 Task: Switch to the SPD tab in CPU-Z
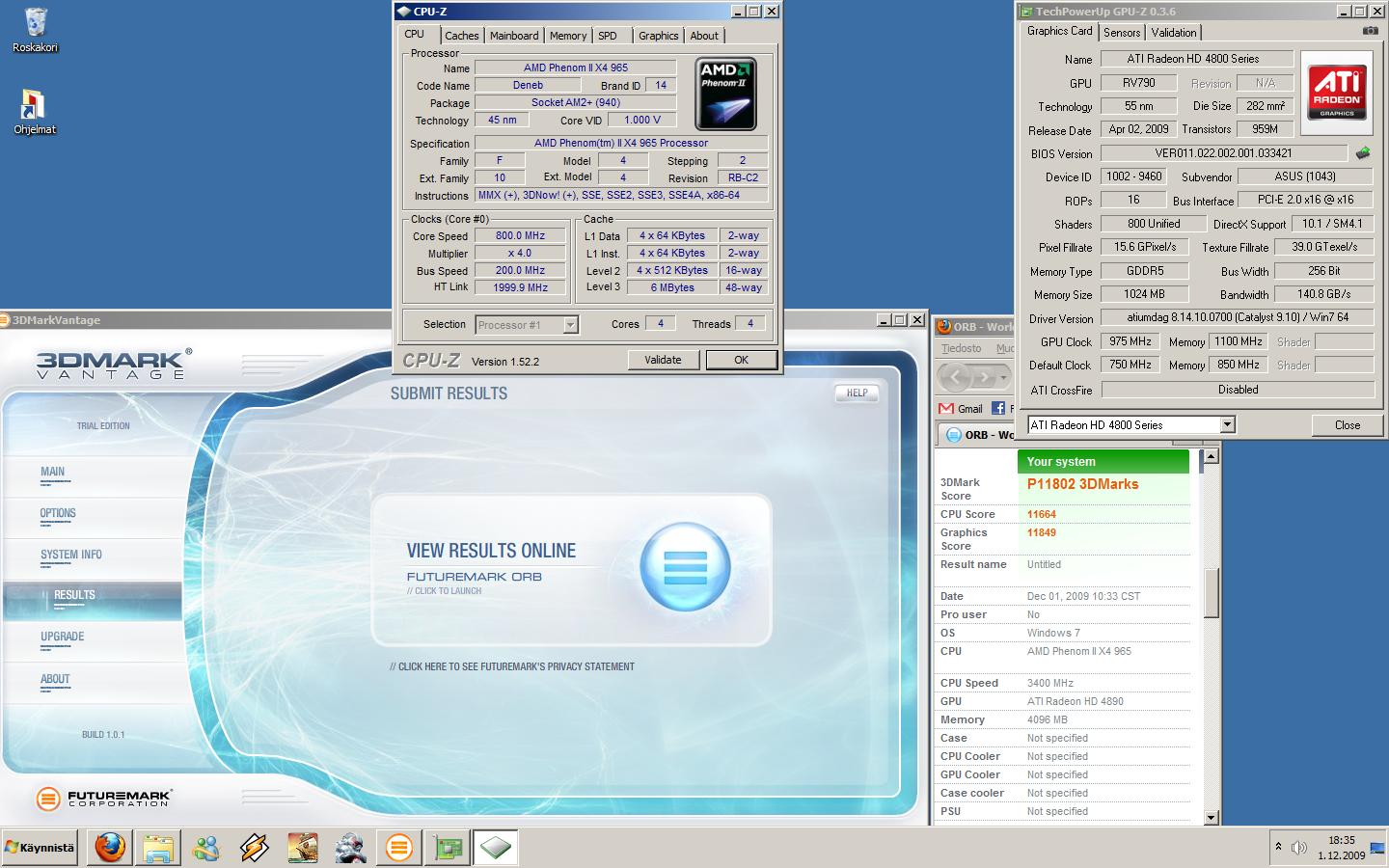608,36
